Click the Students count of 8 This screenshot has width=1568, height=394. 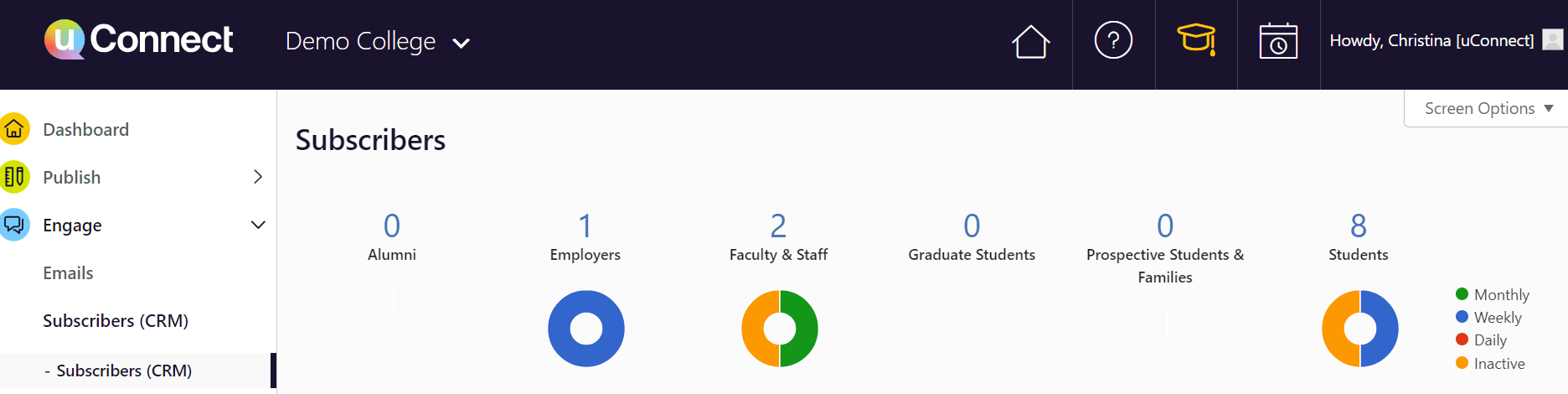(1358, 226)
